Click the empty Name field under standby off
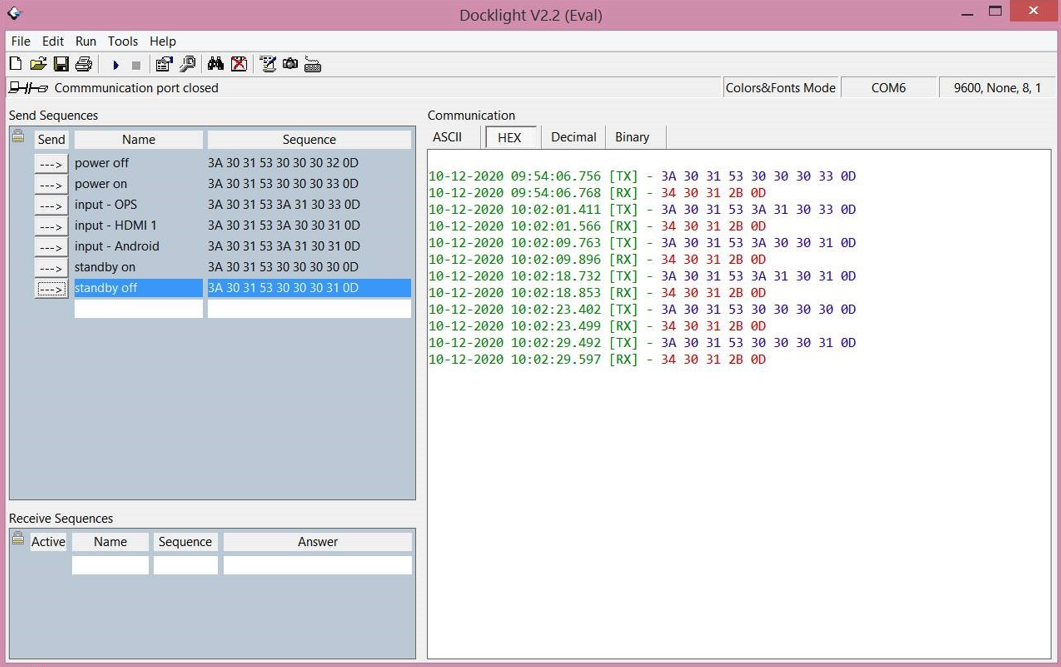The height and width of the screenshot is (667, 1061). (x=138, y=309)
